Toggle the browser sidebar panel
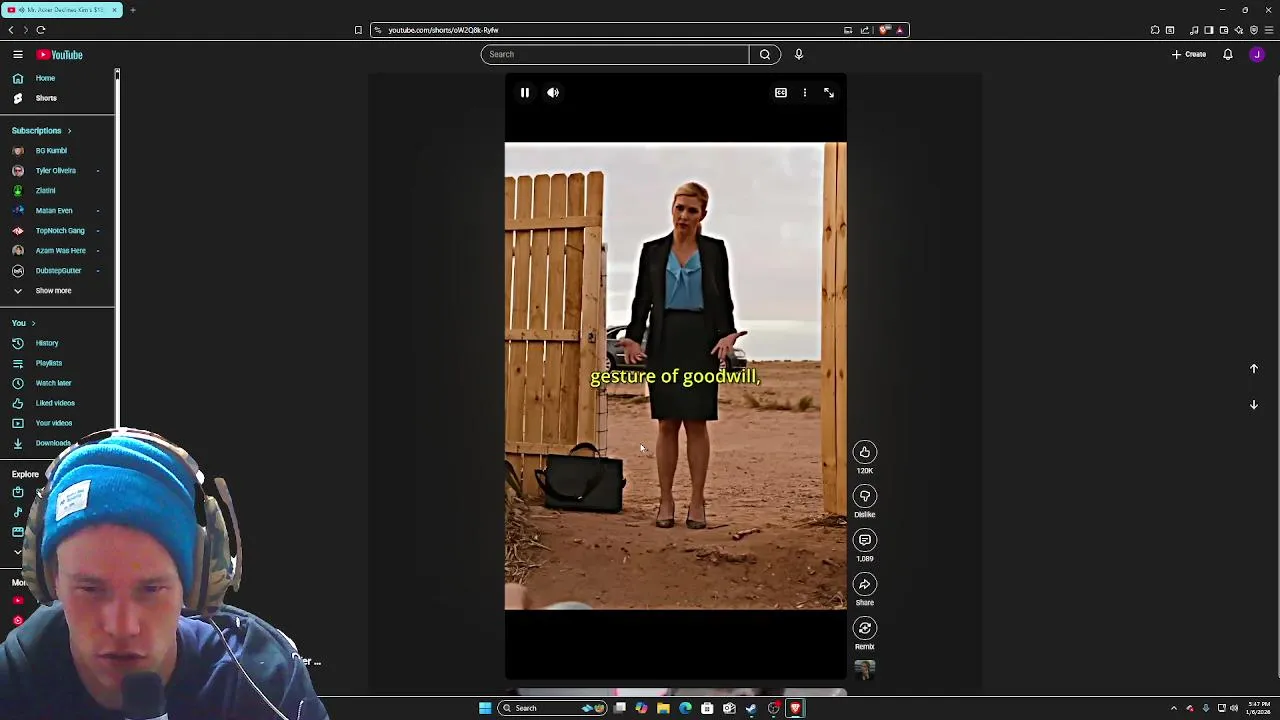The image size is (1280, 720). pyautogui.click(x=1209, y=30)
